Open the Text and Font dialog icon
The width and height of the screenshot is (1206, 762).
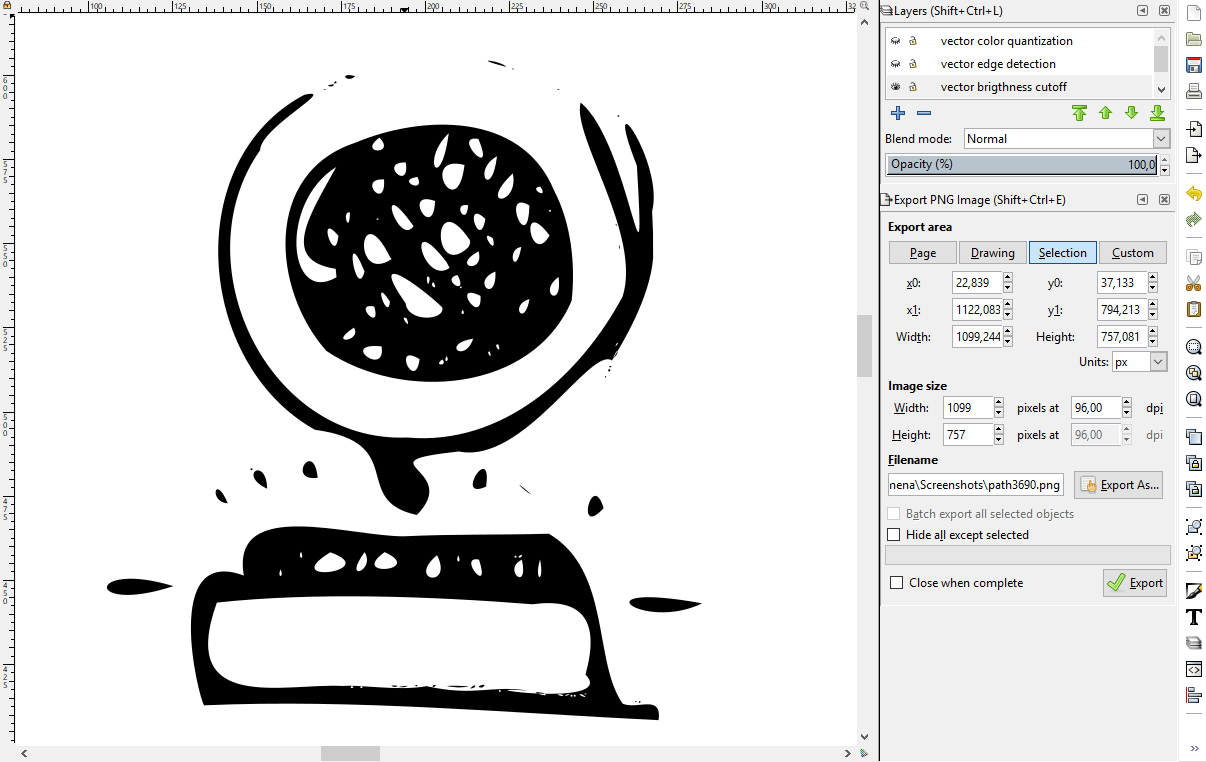1193,617
